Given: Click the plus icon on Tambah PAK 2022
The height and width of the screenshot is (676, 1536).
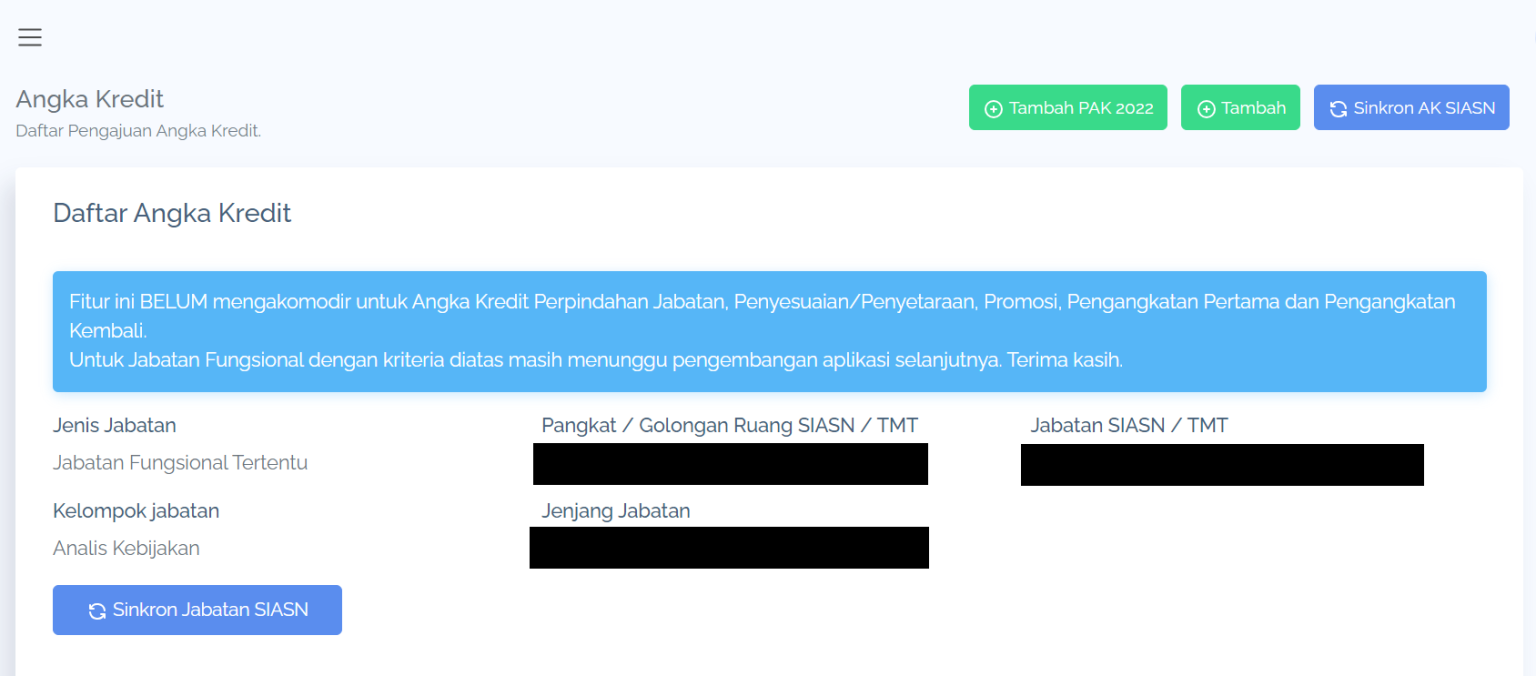Looking at the screenshot, I should click(x=993, y=109).
